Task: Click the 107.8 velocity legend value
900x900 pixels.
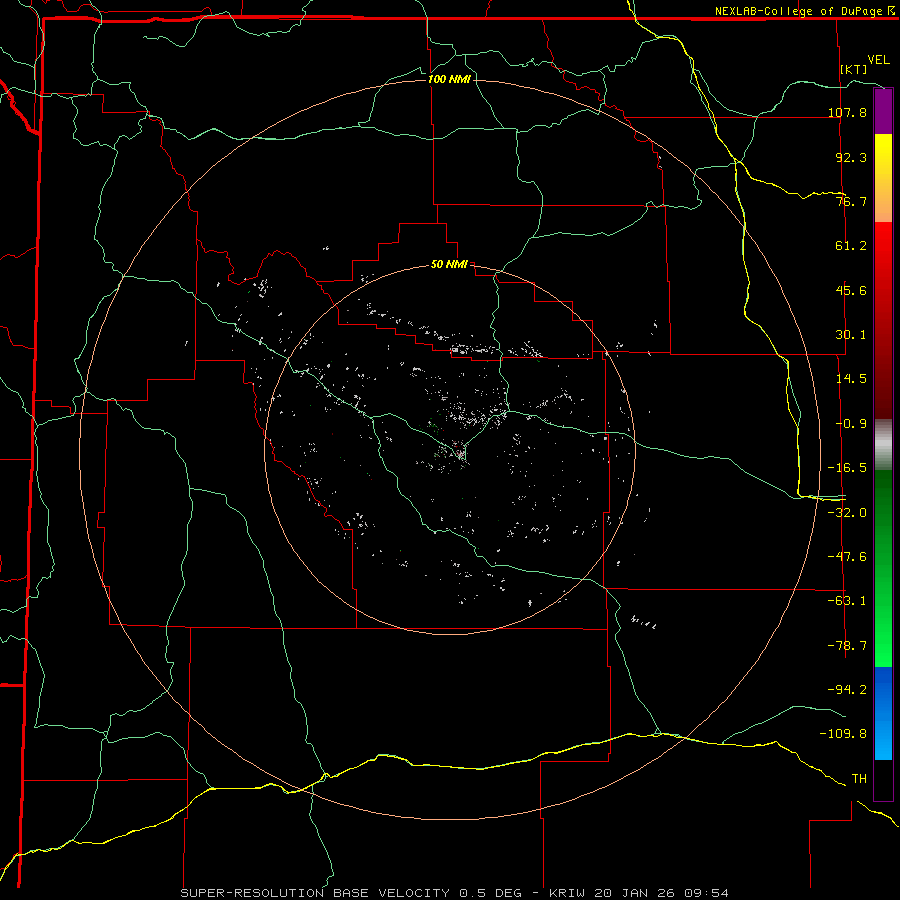Action: pos(847,112)
